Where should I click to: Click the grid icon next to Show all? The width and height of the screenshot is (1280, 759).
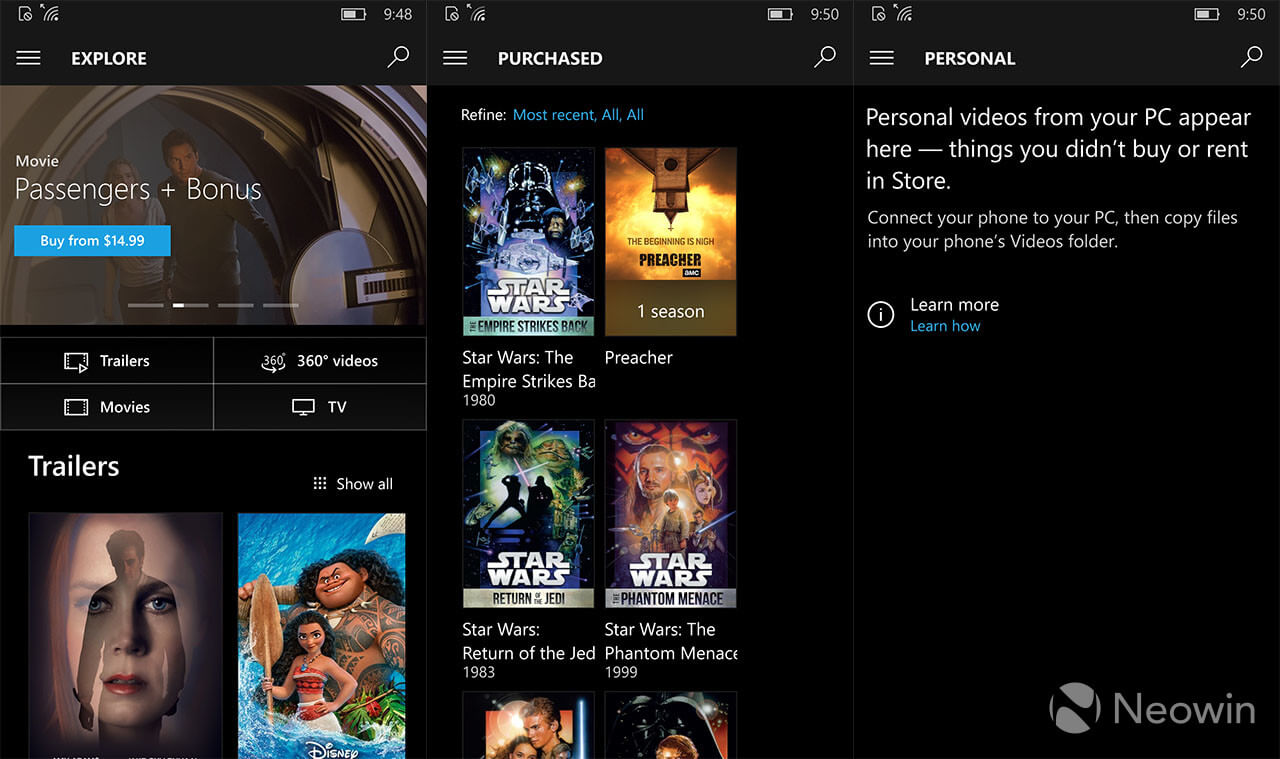point(320,484)
